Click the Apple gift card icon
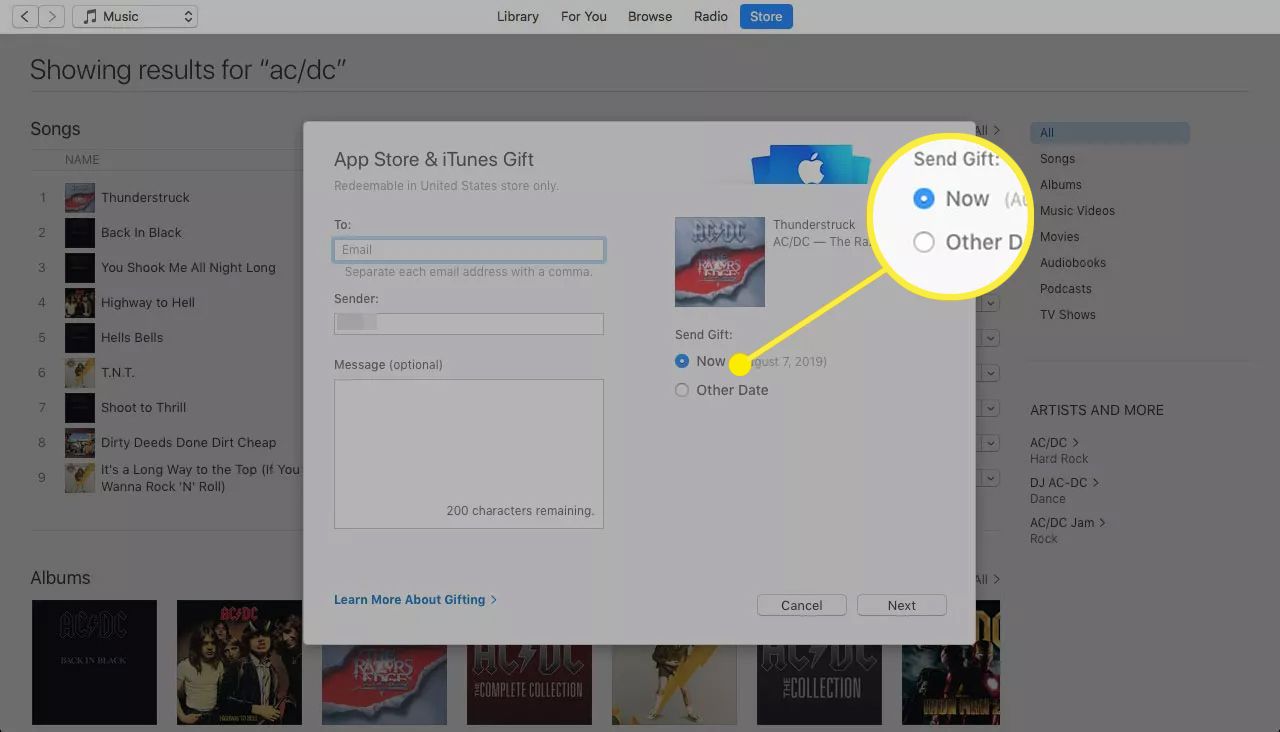Screen dimensions: 1280x732 pyautogui.click(x=810, y=166)
